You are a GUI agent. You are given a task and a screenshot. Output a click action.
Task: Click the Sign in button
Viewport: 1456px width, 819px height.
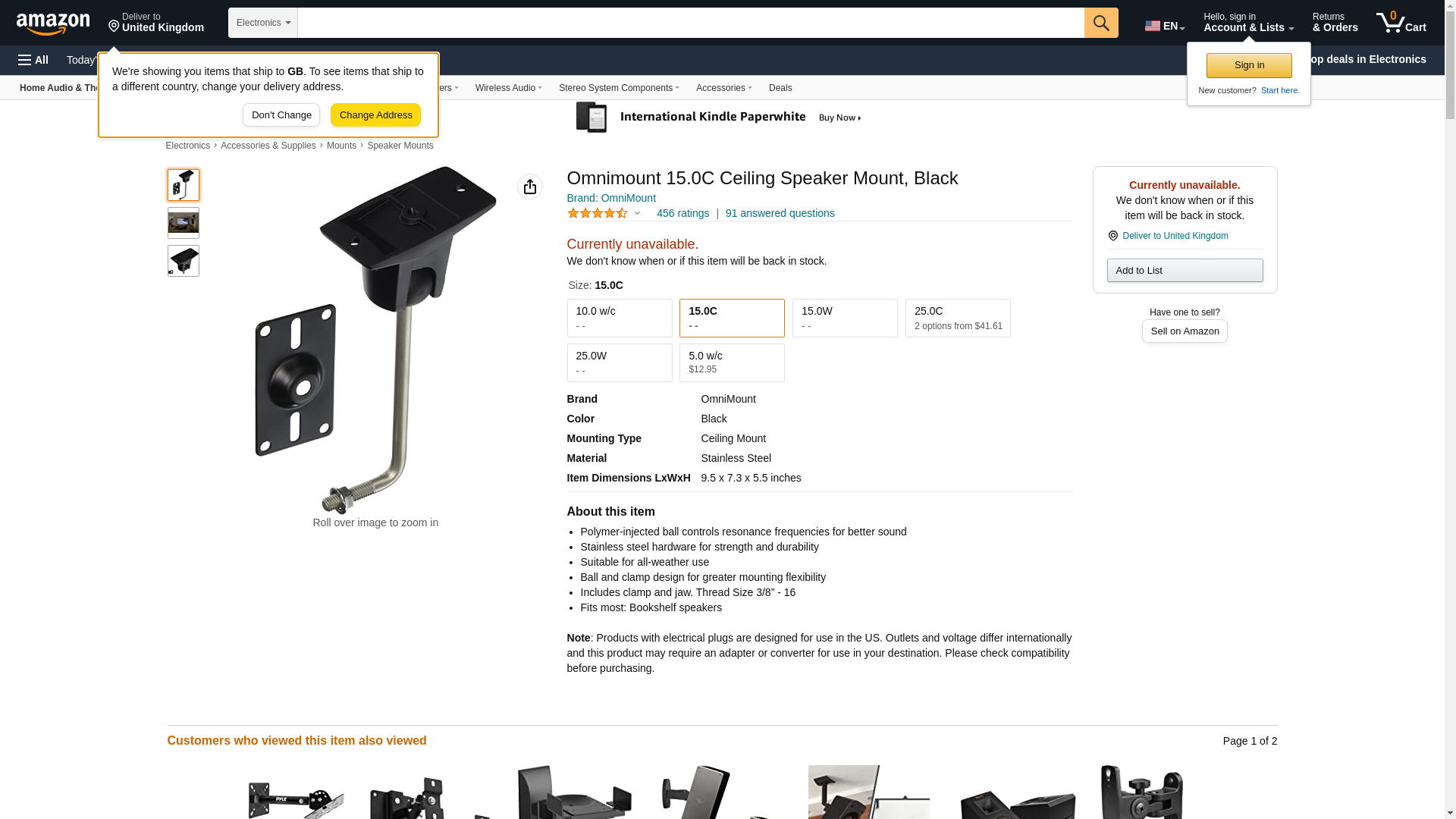(x=1249, y=65)
